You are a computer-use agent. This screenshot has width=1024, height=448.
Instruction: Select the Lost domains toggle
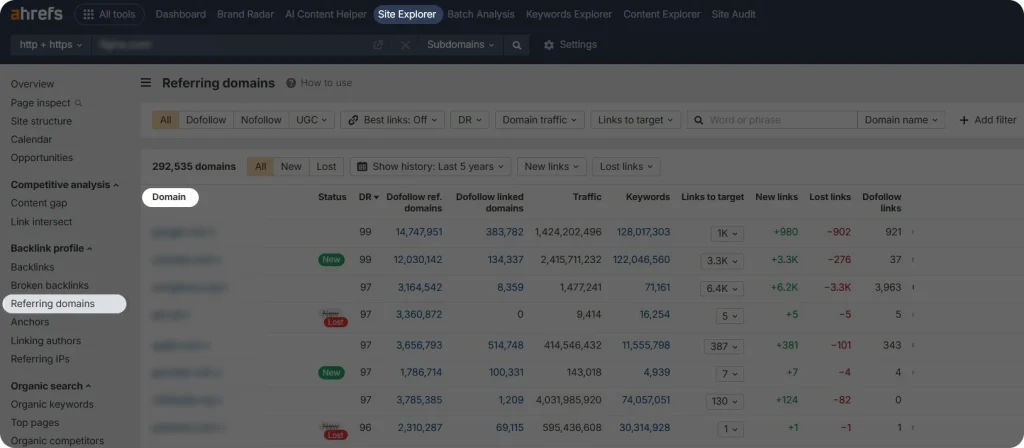[x=327, y=167]
